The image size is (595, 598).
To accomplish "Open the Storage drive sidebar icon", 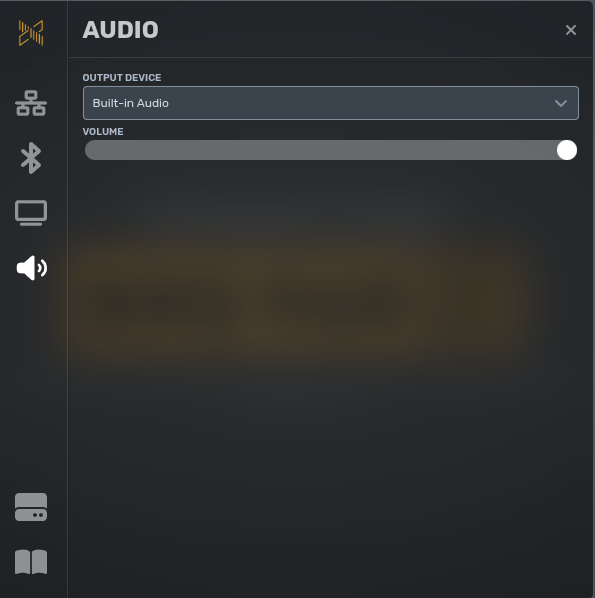I will (x=31, y=507).
